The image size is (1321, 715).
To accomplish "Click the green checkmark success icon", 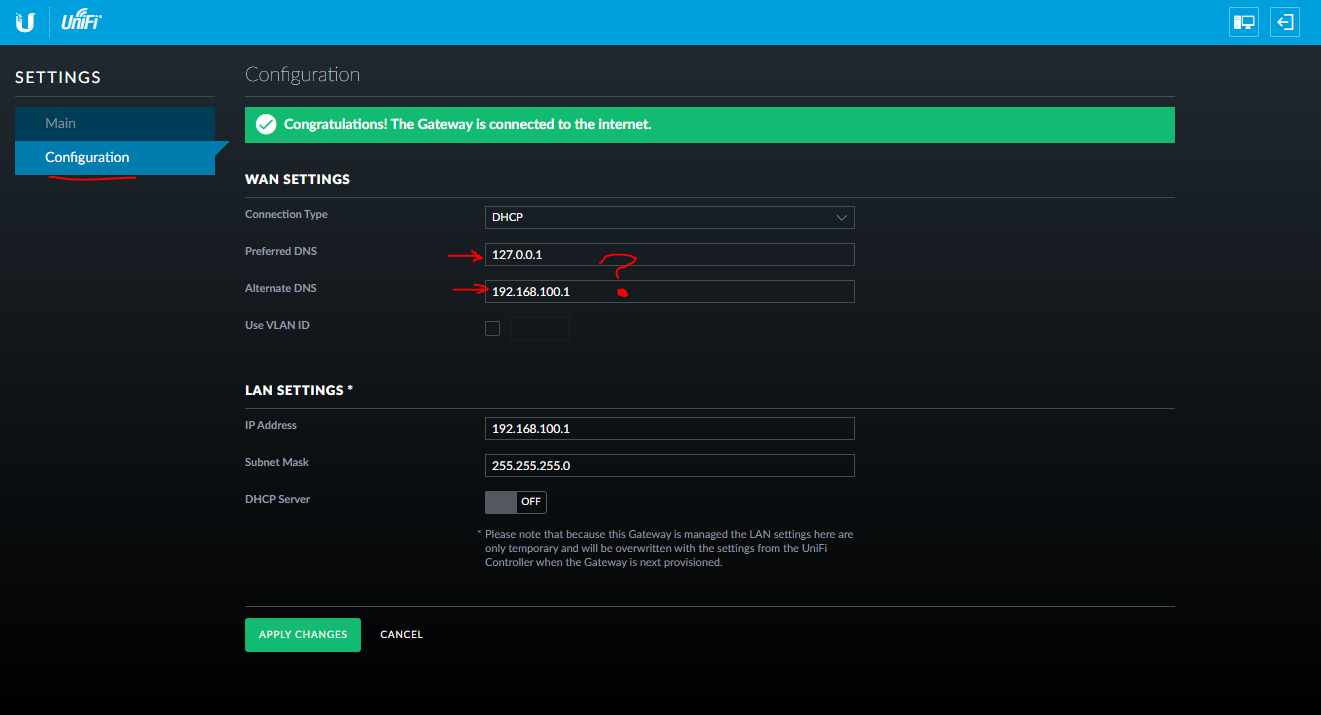I will pos(266,125).
